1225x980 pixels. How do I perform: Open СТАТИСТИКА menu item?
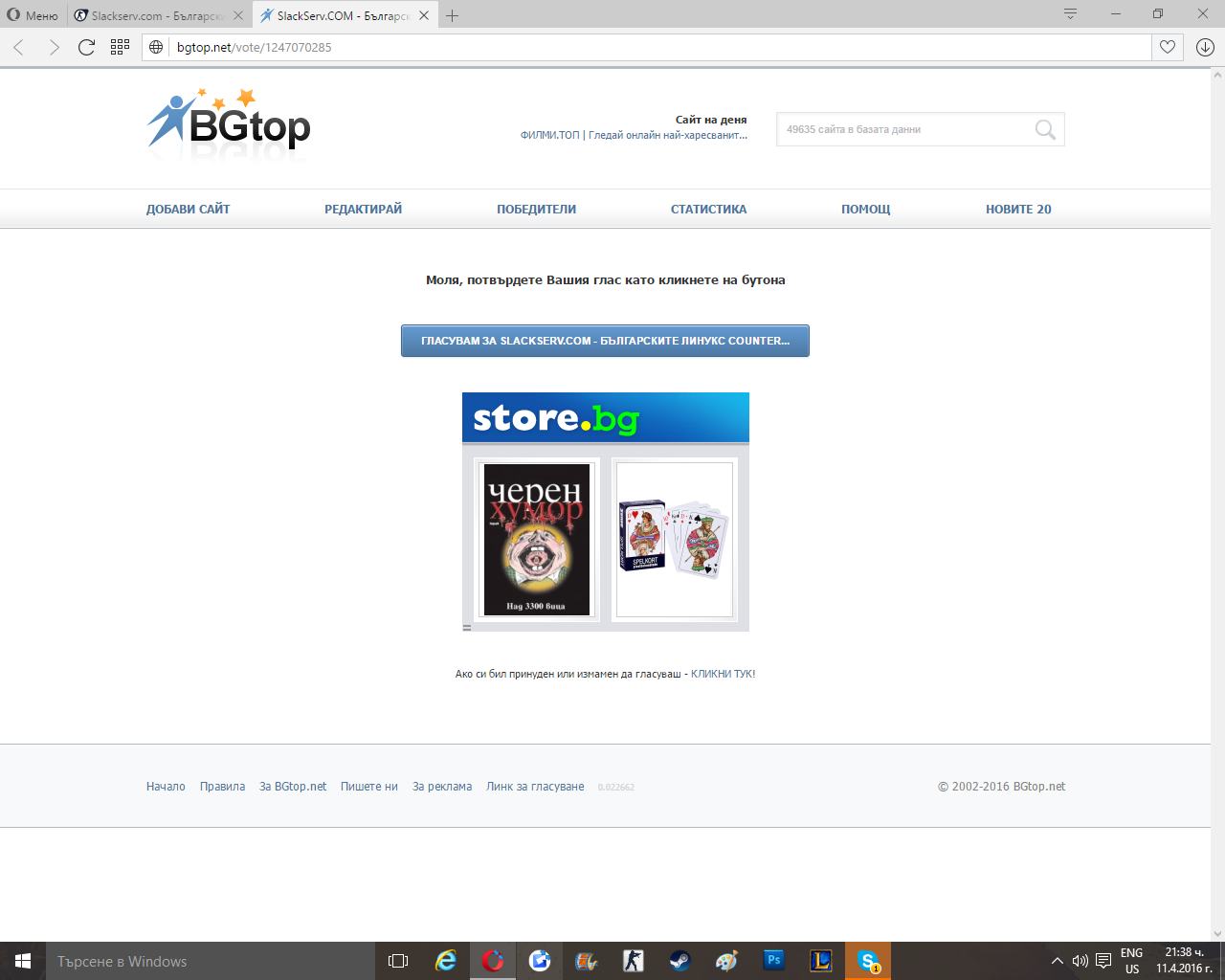(x=708, y=209)
